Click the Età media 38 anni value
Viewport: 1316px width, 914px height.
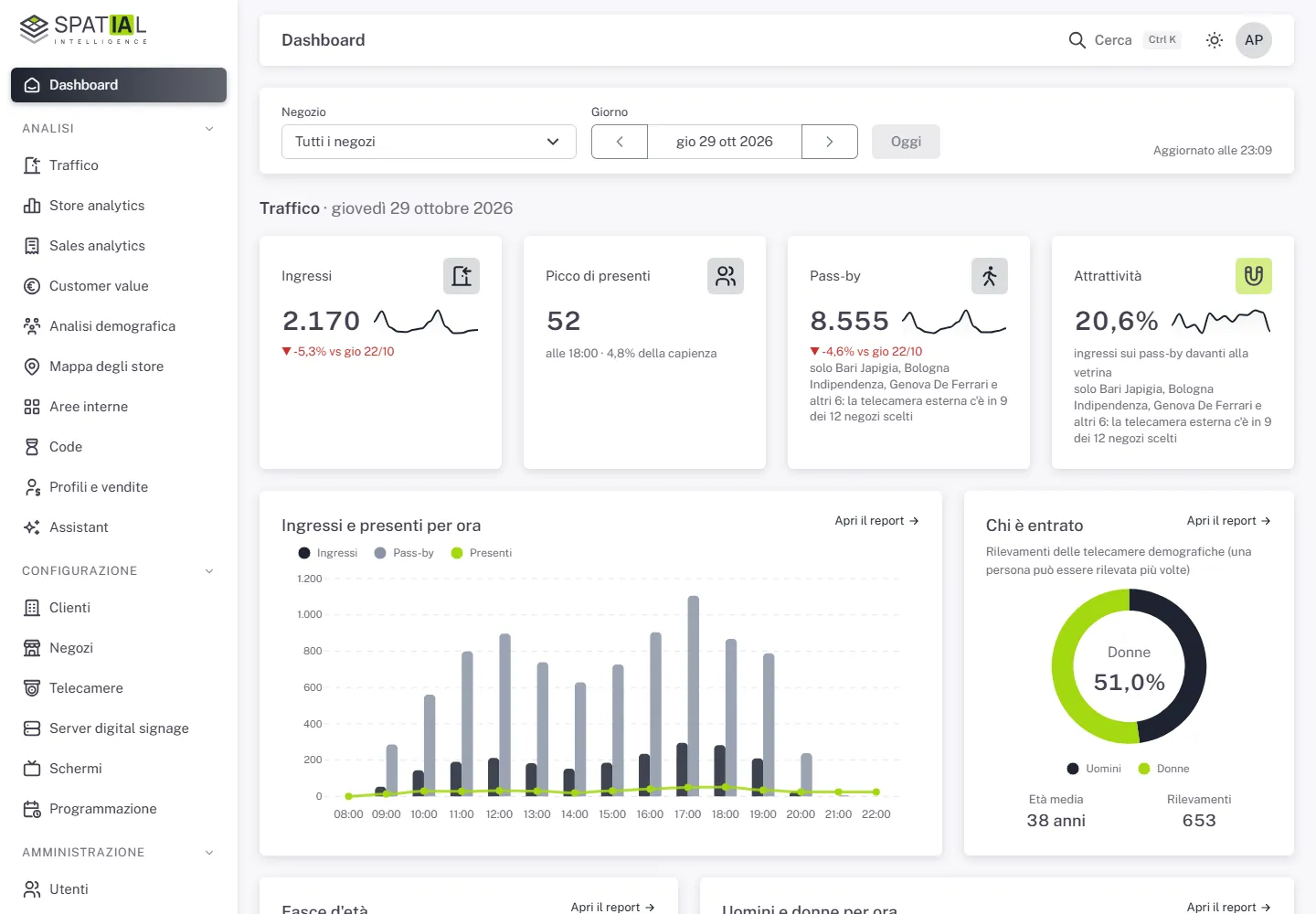point(1056,821)
